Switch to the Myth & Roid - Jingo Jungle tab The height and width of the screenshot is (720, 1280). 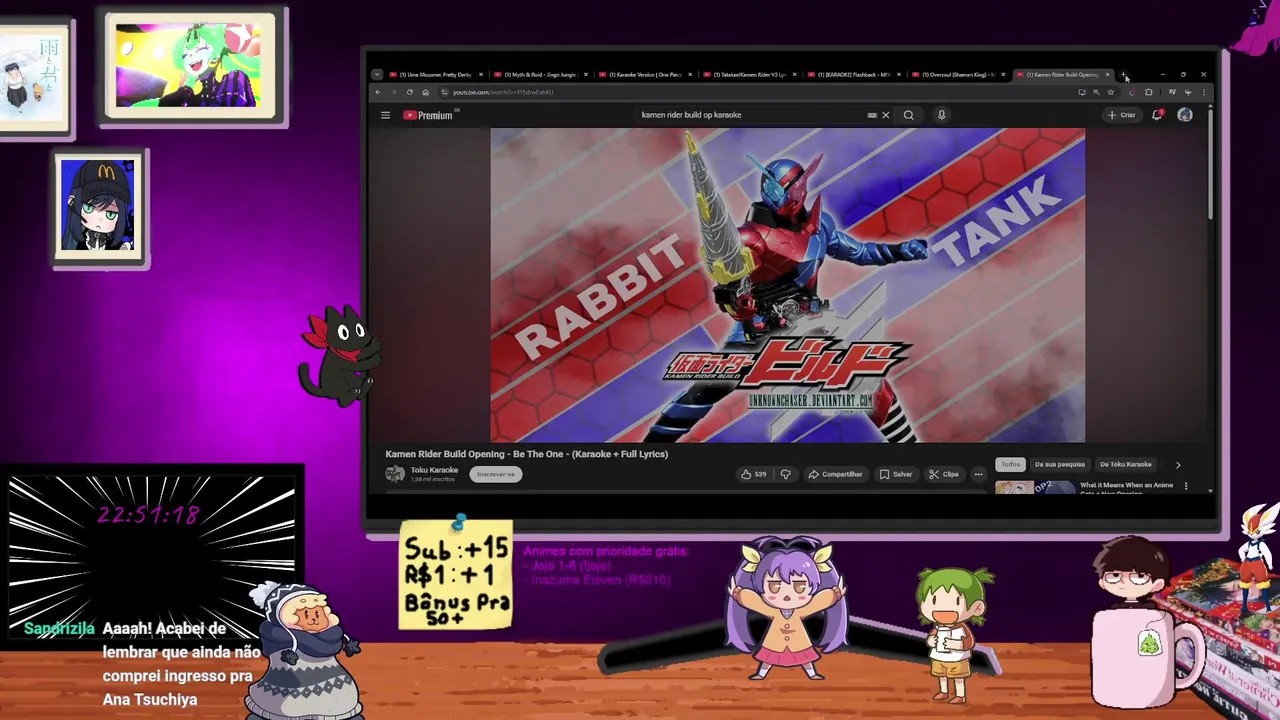point(541,75)
